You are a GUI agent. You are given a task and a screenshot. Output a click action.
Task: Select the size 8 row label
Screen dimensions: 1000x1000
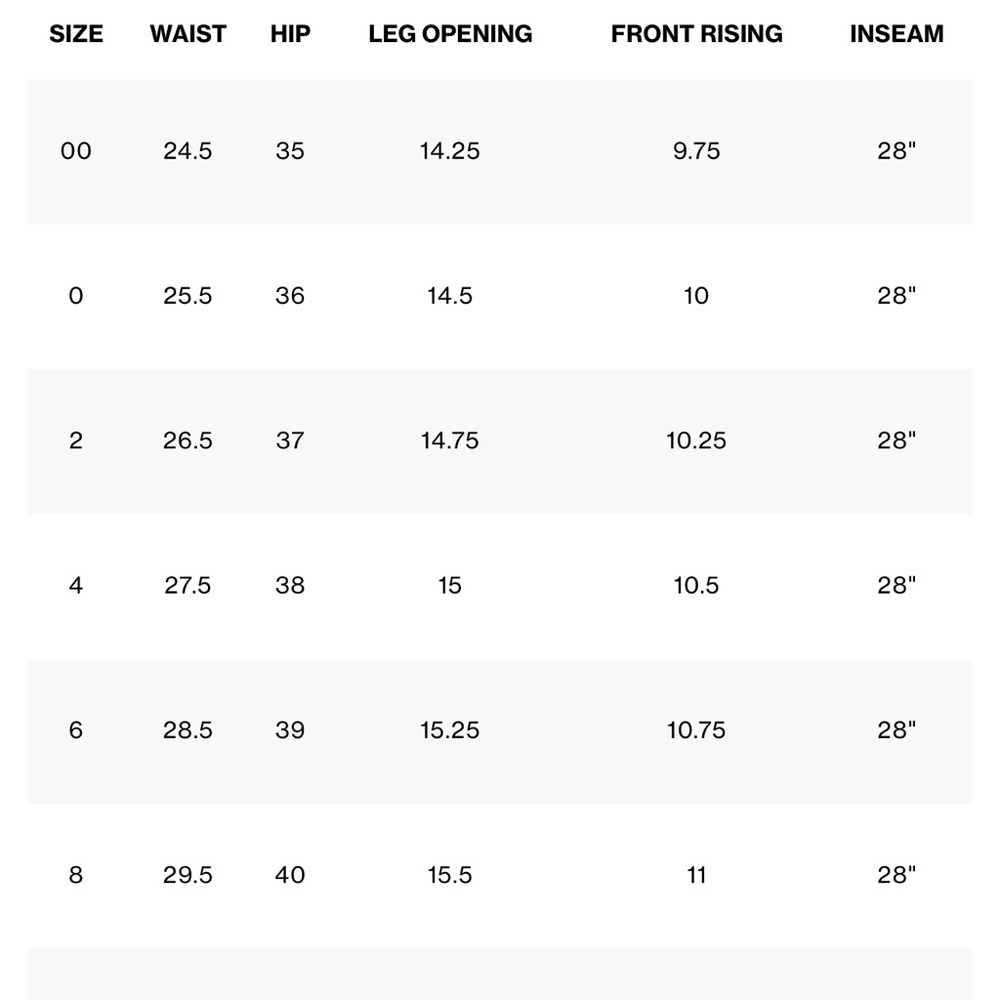(x=76, y=876)
